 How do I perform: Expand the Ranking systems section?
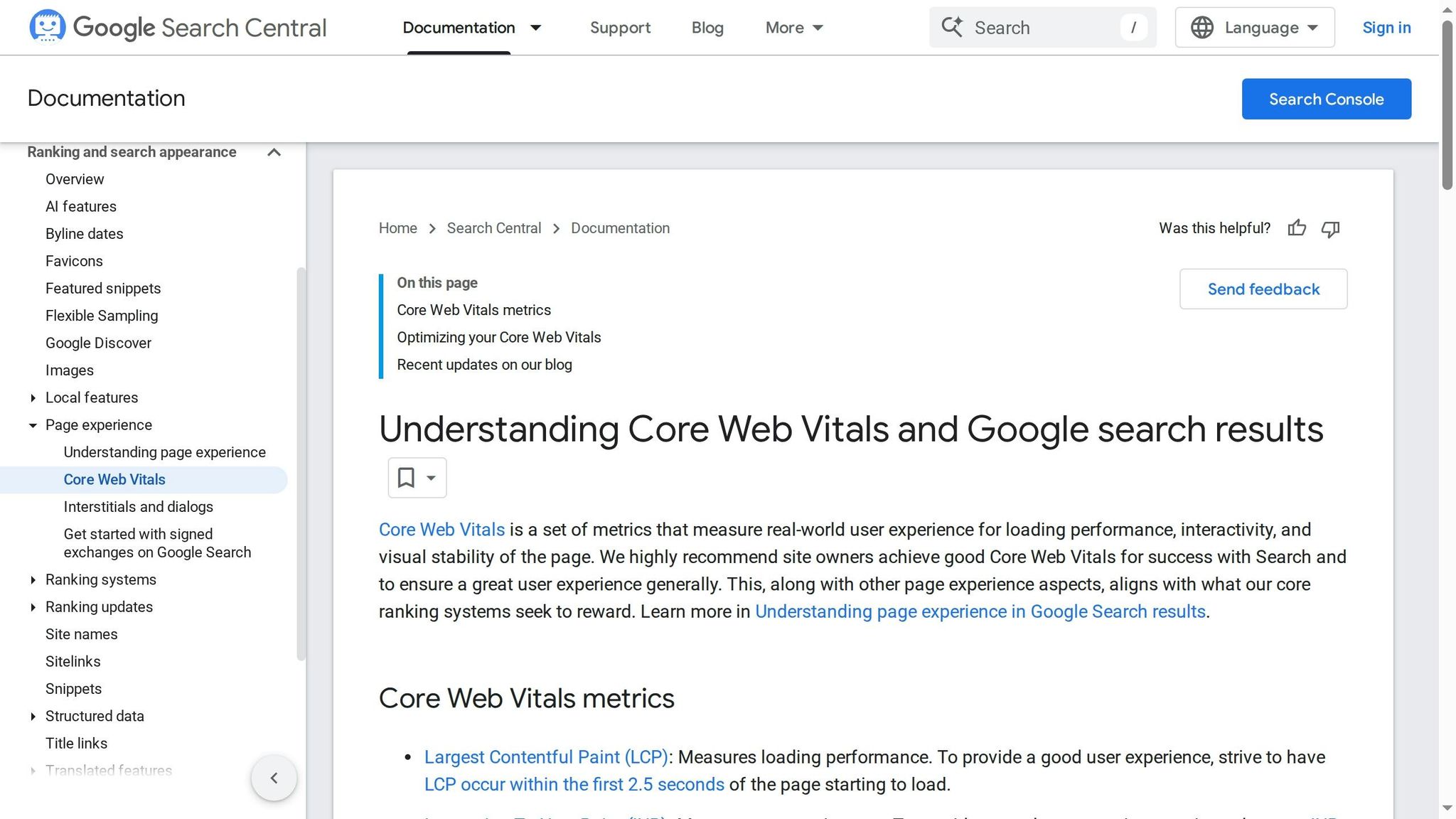[33, 579]
